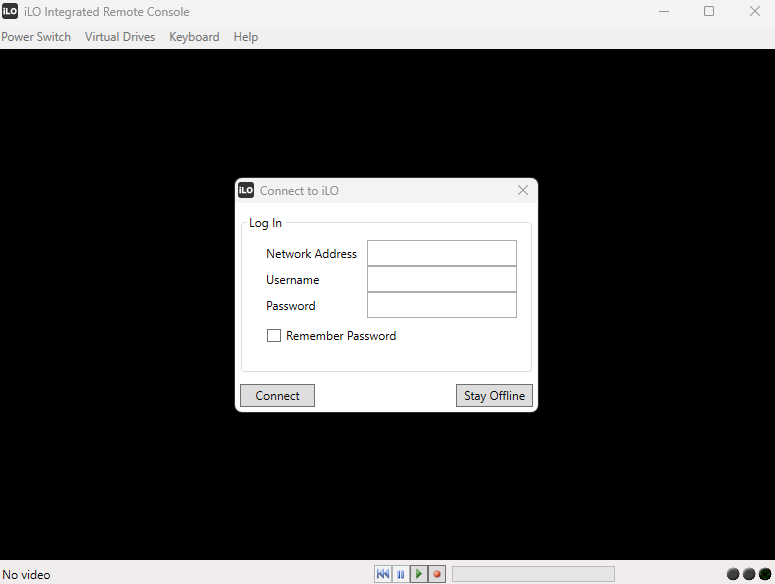Close the Connect to iLO dialog
Image resolution: width=775 pixels, height=584 pixels.
[x=523, y=190]
